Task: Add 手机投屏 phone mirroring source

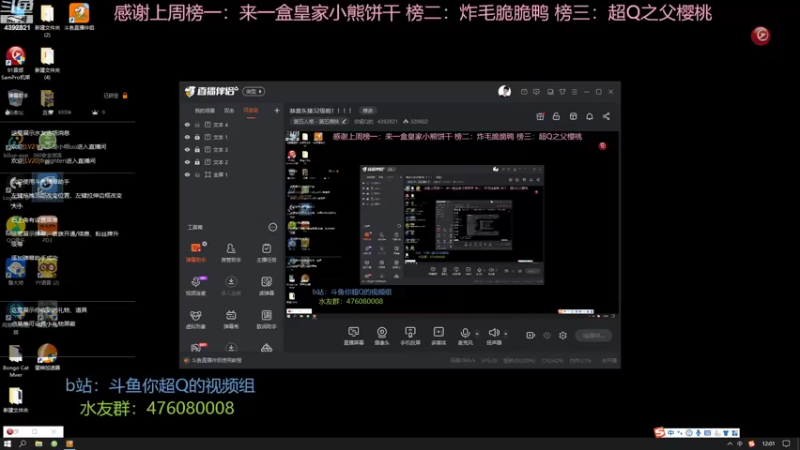Action: pyautogui.click(x=410, y=336)
